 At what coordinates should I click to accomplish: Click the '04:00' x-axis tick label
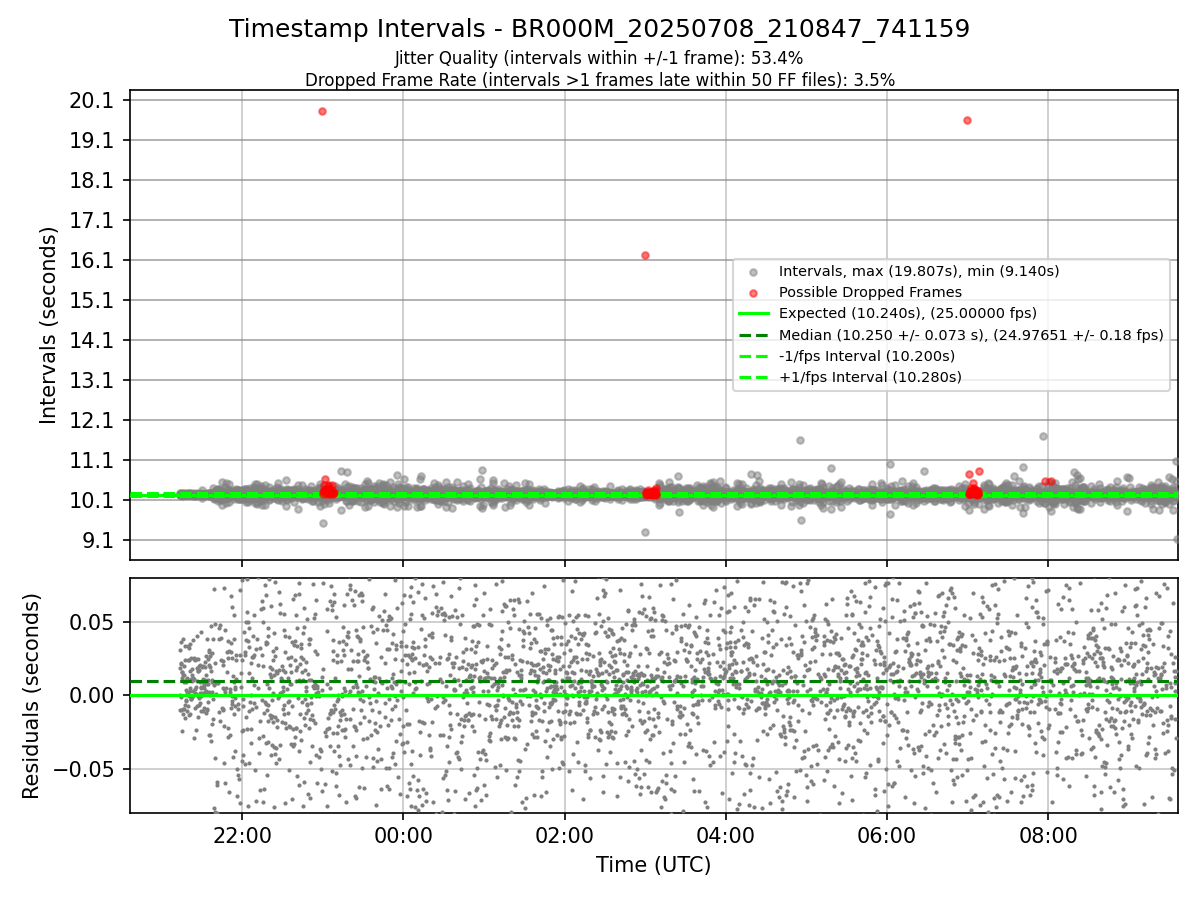725,835
